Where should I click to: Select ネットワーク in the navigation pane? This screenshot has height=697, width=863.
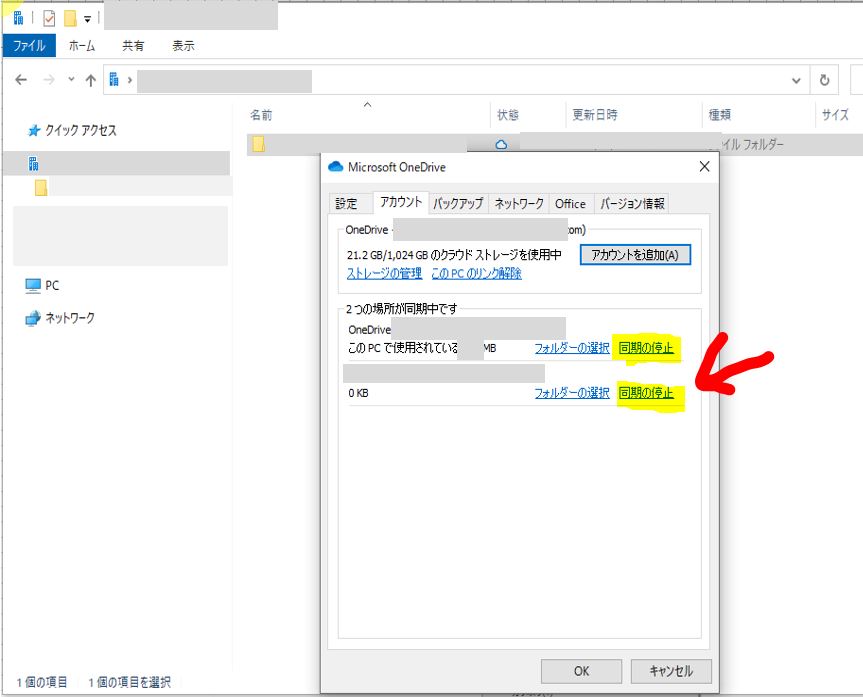pyautogui.click(x=70, y=318)
